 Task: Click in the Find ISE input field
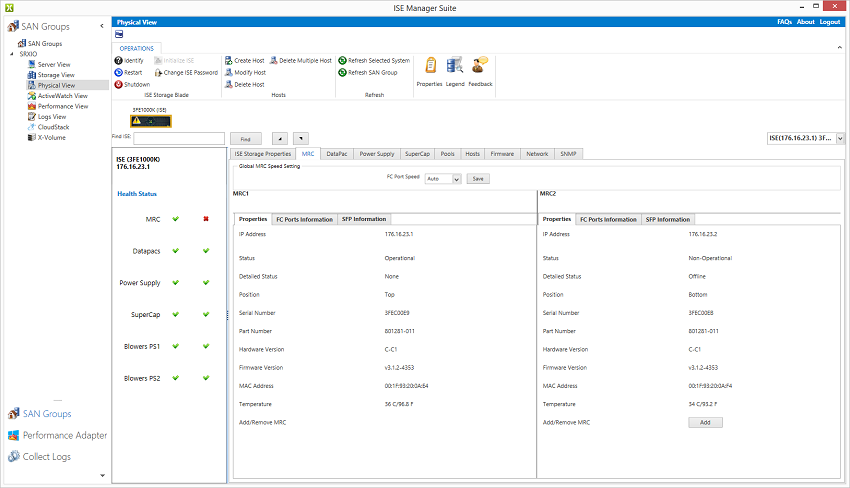pyautogui.click(x=179, y=139)
